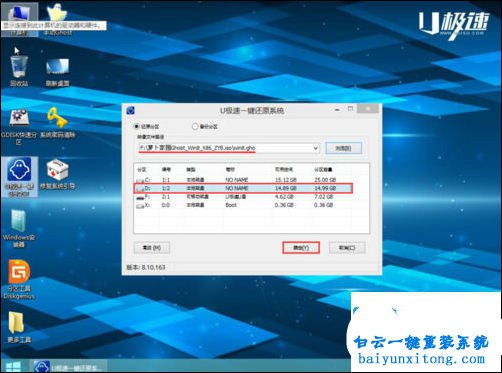Select the "0:0" number cell
This screenshot has width=502, height=373.
coord(166,205)
